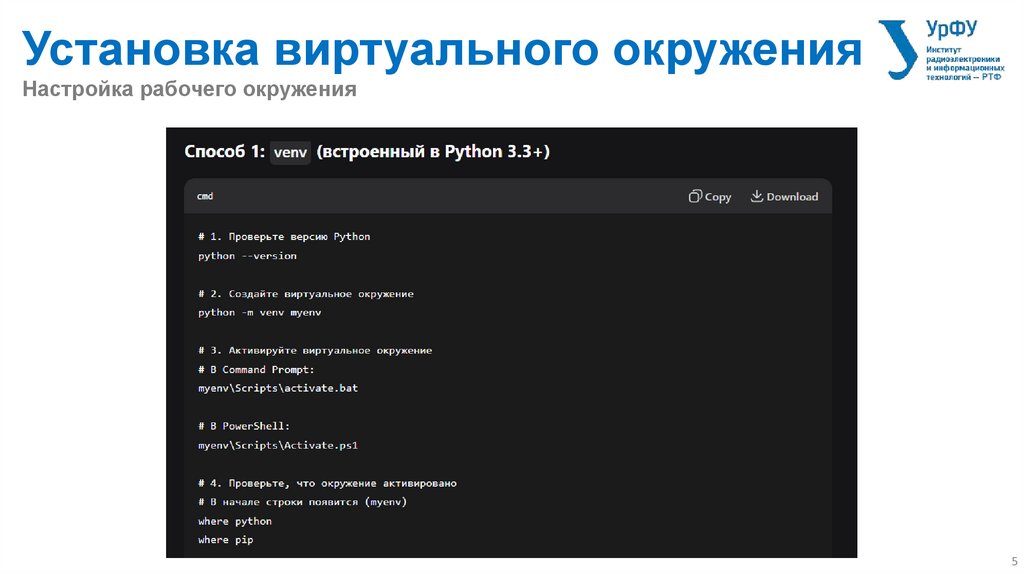Image resolution: width=1024 pixels, height=574 pixels.
Task: Click subtitle 'Настройка рабочего окружения'
Action: click(x=189, y=89)
